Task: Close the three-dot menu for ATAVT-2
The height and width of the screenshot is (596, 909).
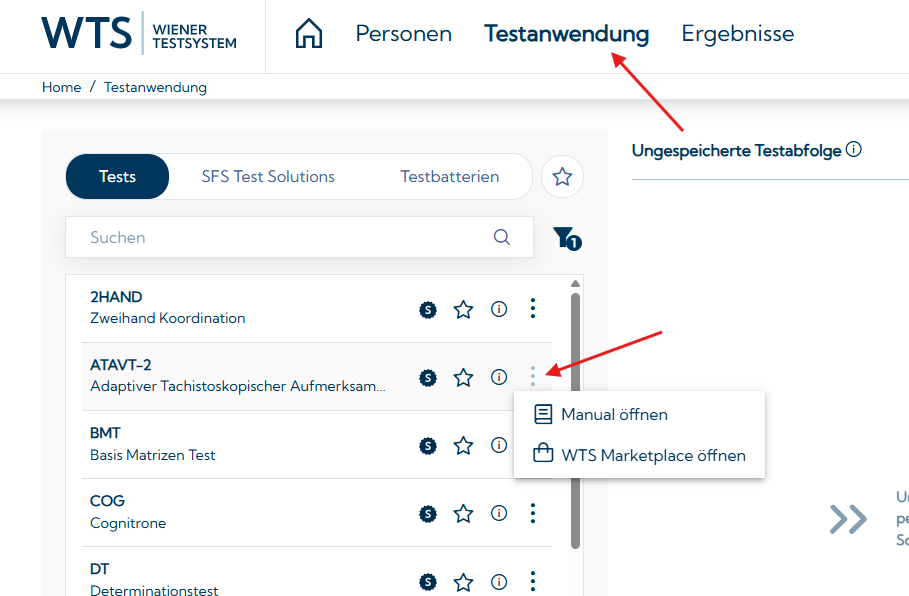Action: tap(533, 376)
